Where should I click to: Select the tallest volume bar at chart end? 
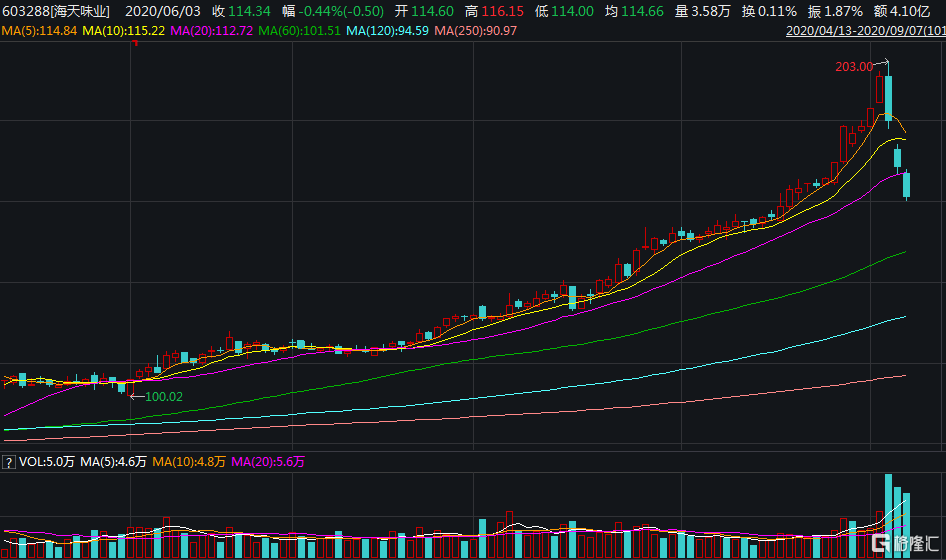click(x=888, y=517)
